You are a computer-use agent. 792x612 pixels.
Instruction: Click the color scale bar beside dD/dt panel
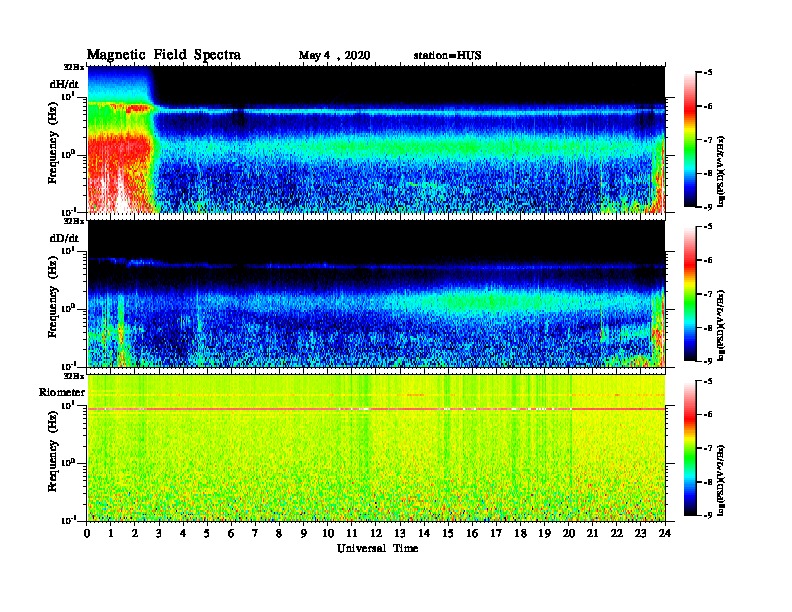pyautogui.click(x=689, y=294)
